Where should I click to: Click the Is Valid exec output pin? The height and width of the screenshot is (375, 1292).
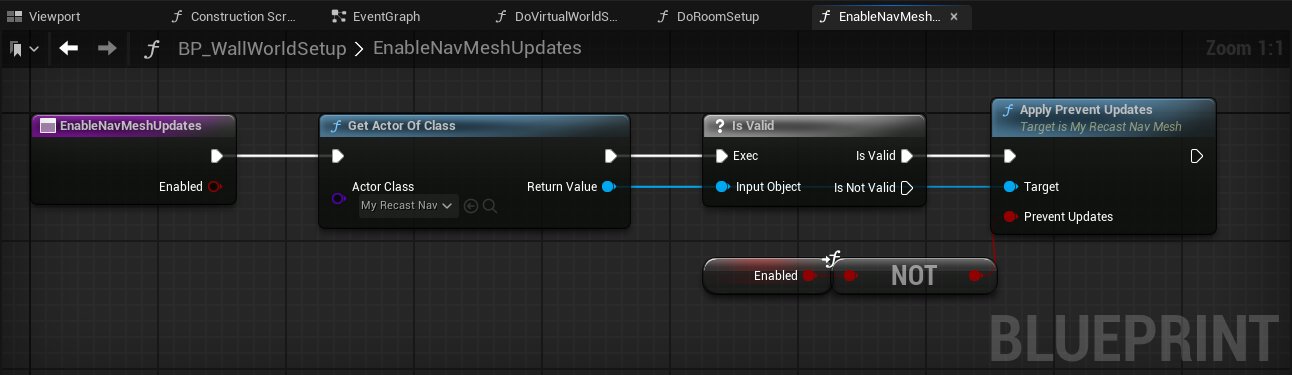[907, 156]
